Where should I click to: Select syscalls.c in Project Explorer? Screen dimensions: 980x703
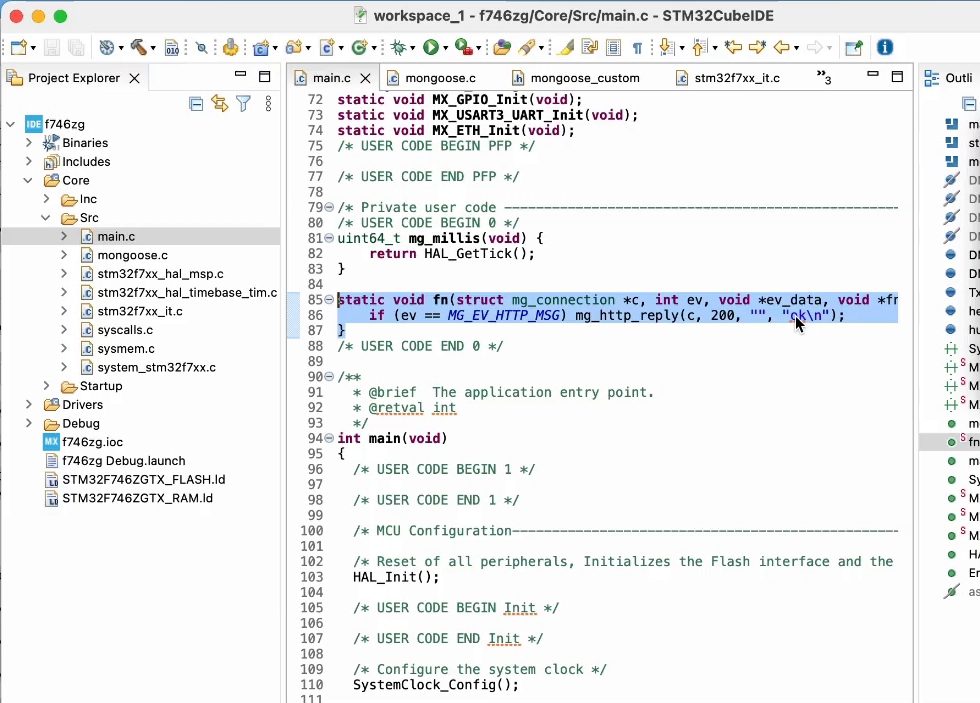(x=125, y=330)
